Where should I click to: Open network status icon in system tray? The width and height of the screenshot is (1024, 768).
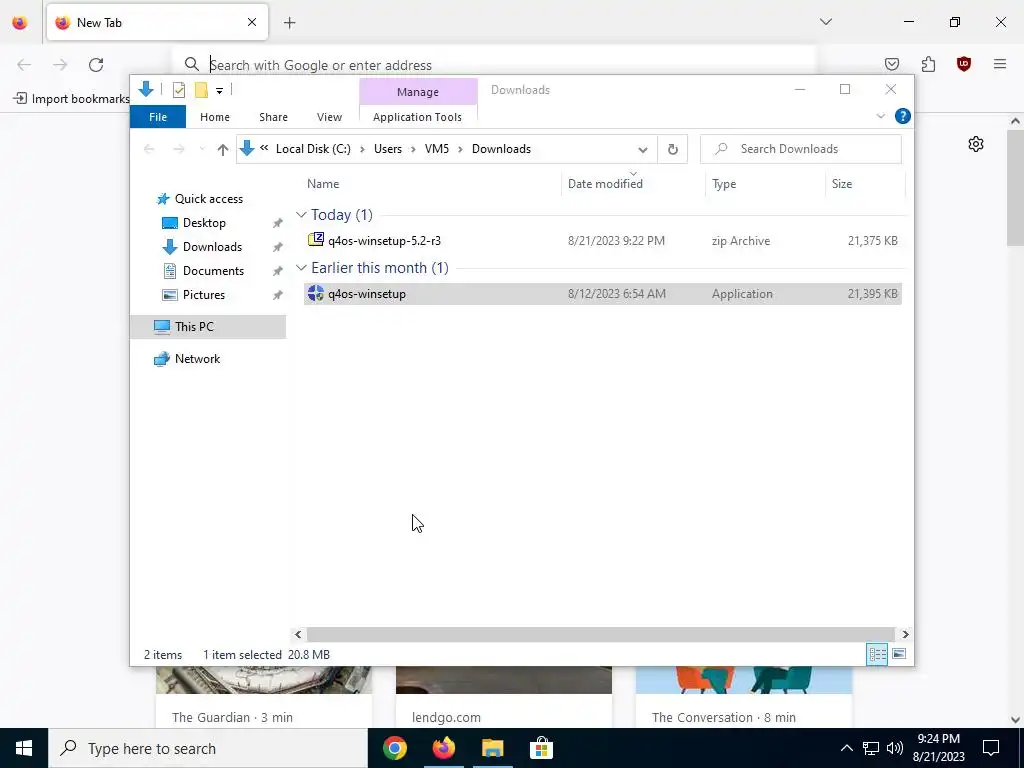(x=871, y=748)
